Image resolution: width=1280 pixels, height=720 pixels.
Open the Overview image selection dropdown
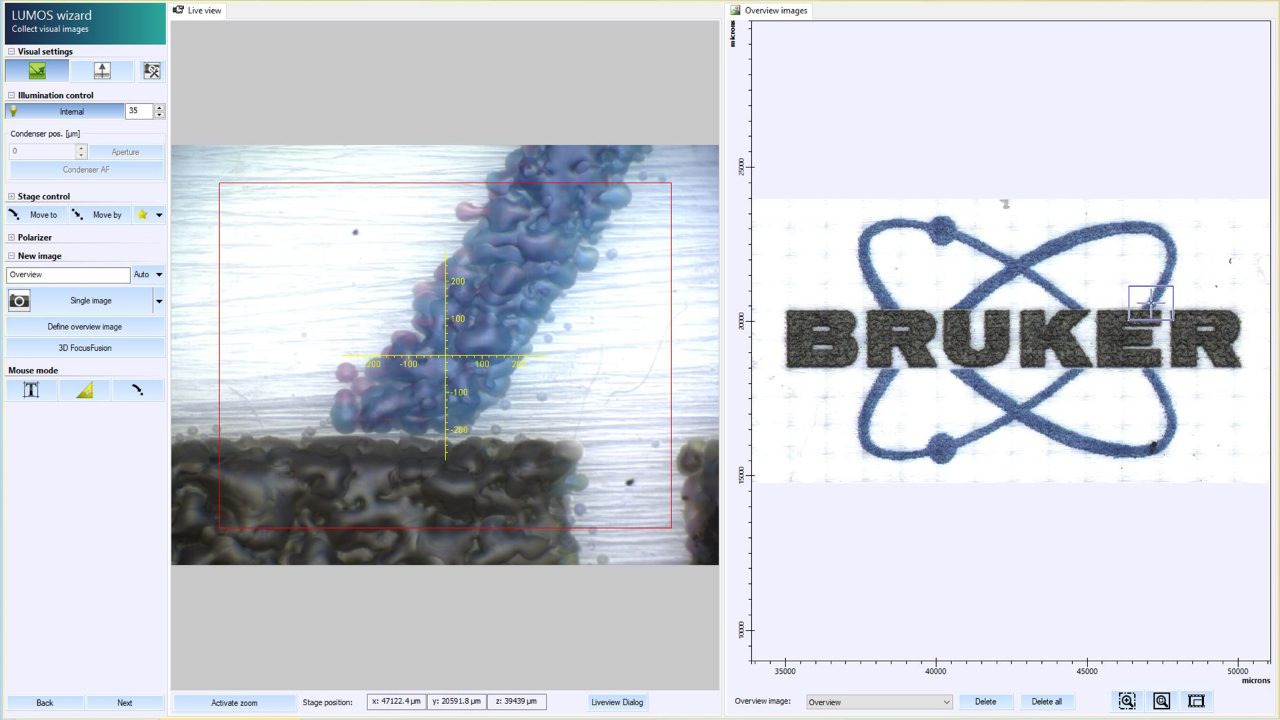tap(879, 702)
